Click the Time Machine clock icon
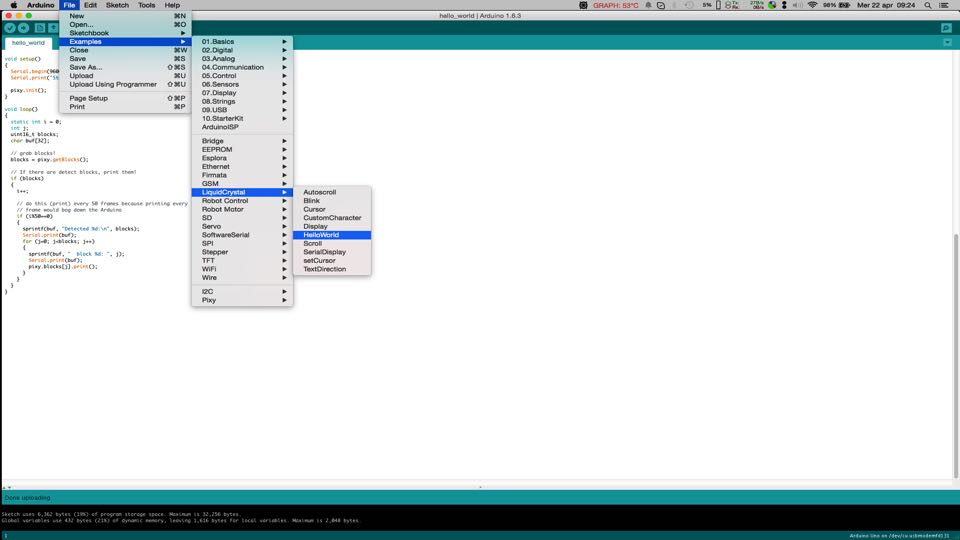The image size is (960, 540). click(689, 5)
